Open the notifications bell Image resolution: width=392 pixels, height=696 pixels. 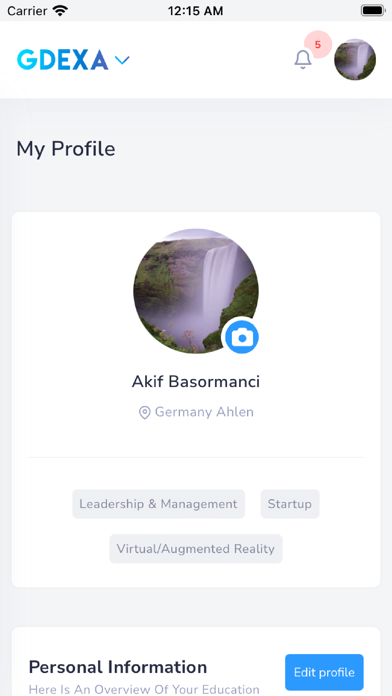tap(303, 59)
